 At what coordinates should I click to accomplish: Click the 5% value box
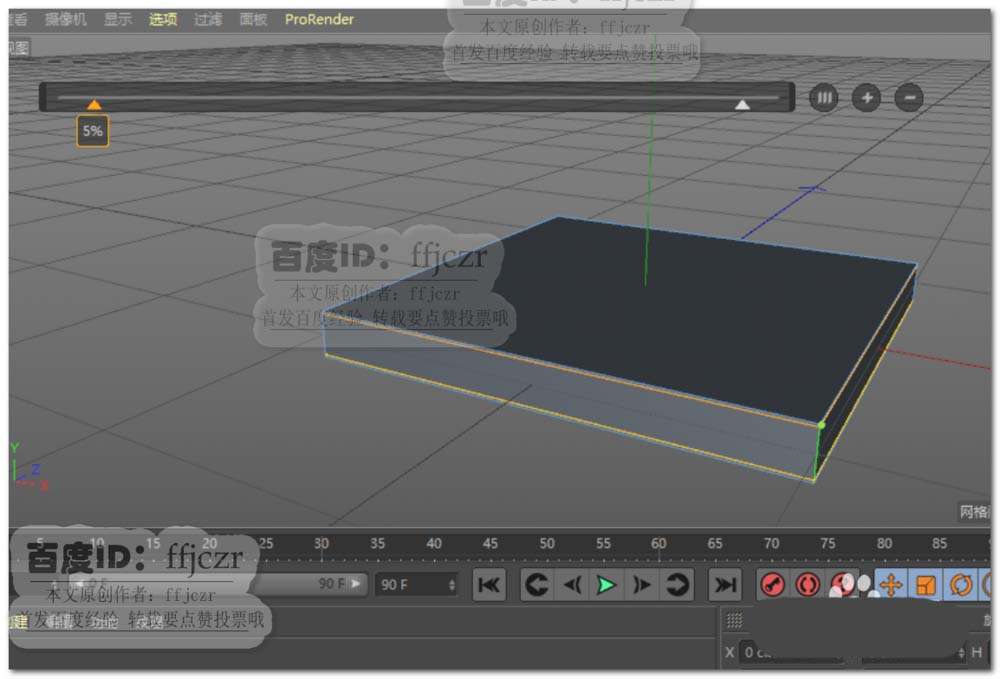(92, 131)
